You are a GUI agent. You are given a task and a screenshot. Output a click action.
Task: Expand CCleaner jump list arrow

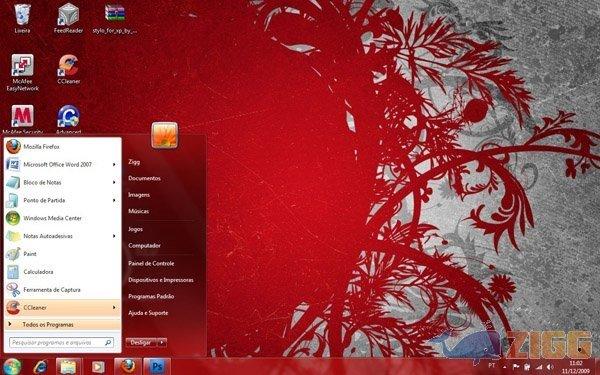pyautogui.click(x=114, y=307)
